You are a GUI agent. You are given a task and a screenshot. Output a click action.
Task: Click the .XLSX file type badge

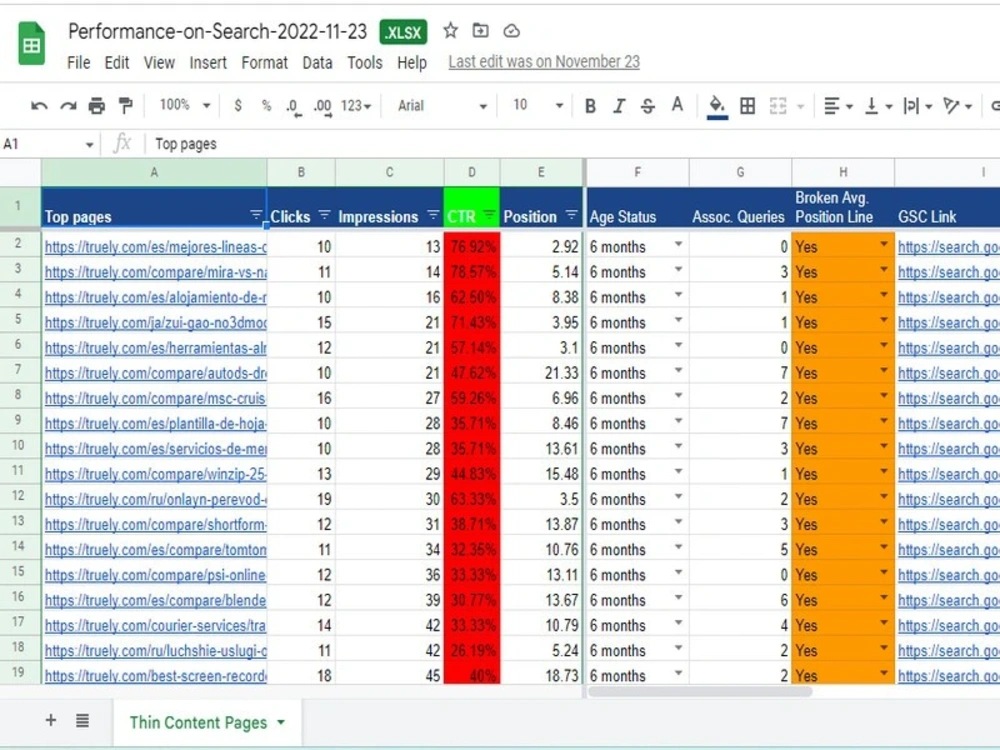pyautogui.click(x=403, y=32)
